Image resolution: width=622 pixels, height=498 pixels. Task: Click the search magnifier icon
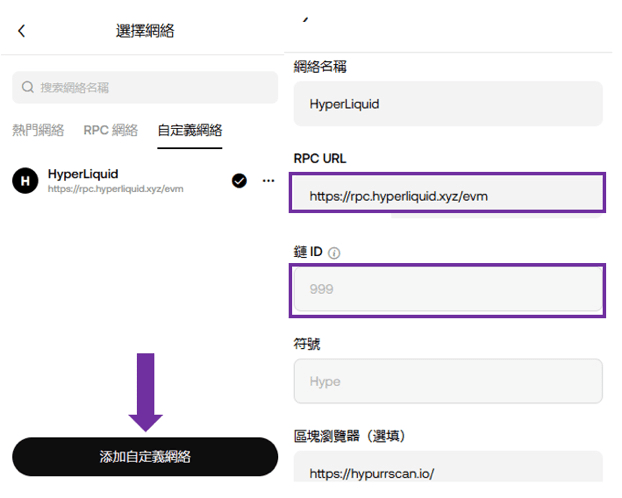(x=28, y=87)
